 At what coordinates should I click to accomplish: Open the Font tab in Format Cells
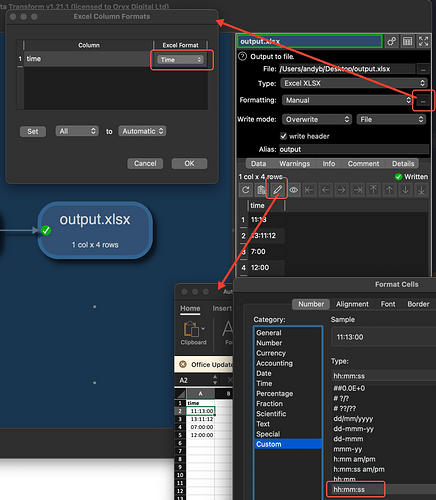(388, 304)
